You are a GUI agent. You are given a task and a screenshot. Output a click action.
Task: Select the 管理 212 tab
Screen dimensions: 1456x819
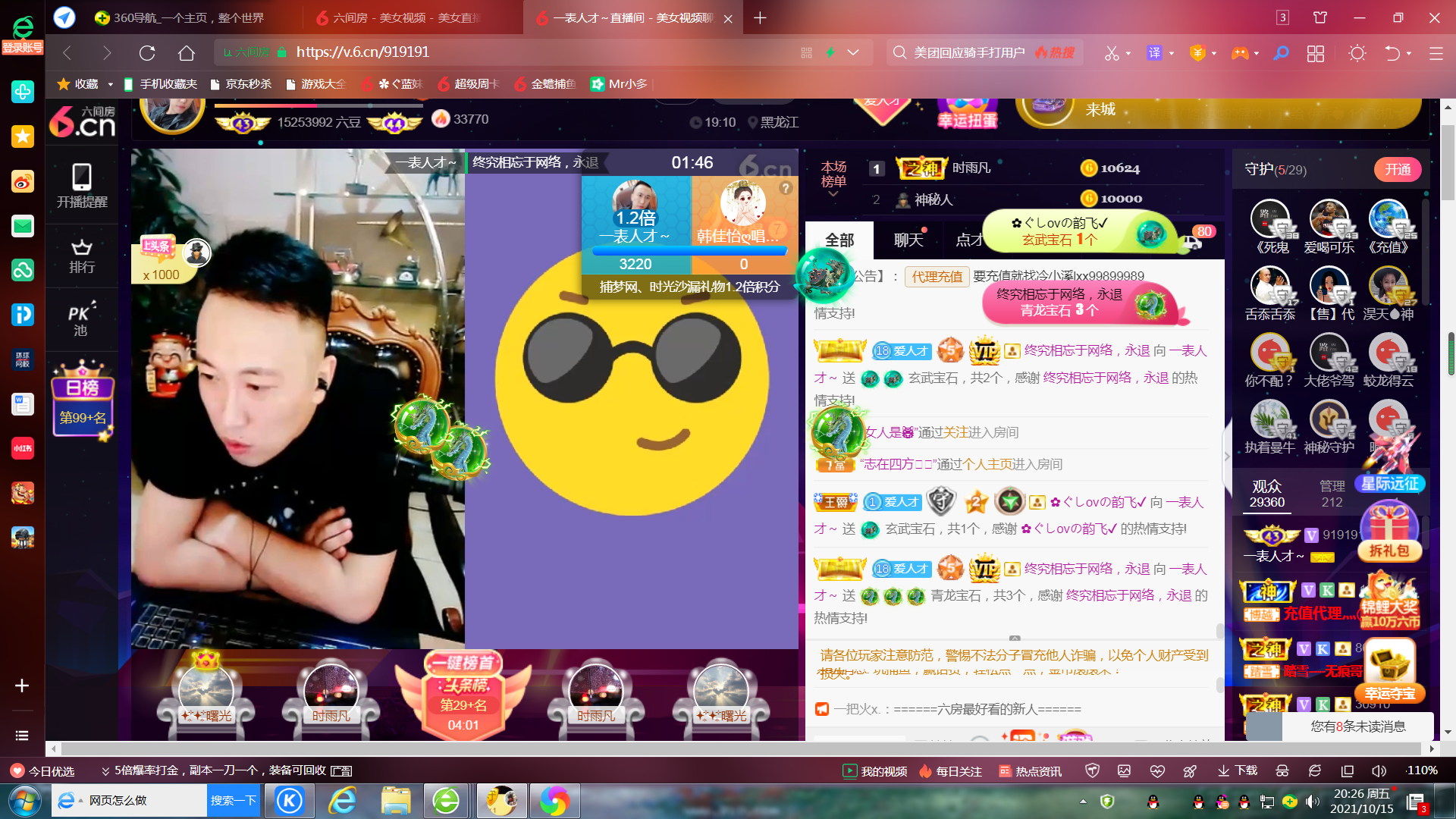tap(1332, 494)
